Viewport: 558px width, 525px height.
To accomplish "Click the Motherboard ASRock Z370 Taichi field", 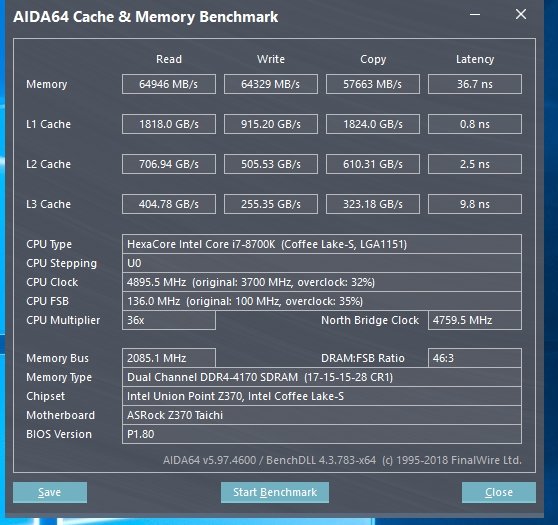I will pos(322,415).
